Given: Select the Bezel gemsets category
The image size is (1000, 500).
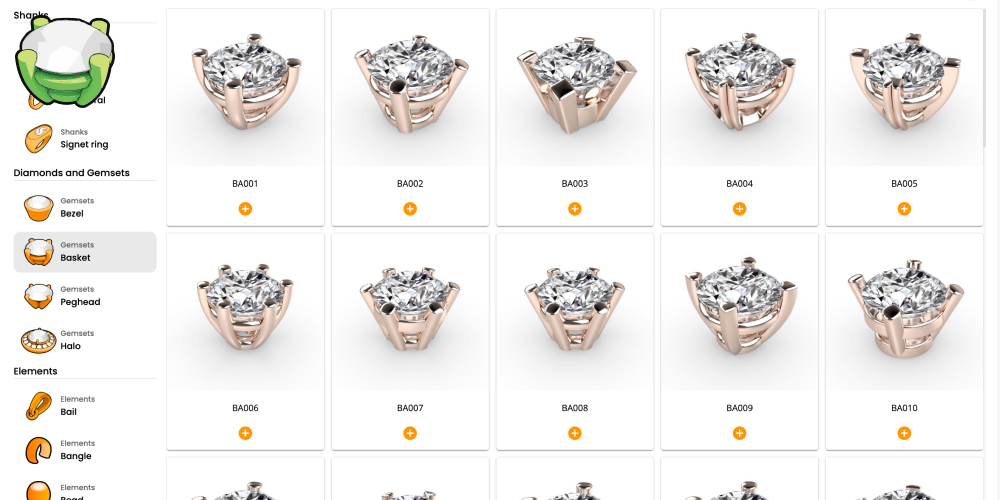Looking at the screenshot, I should 85,207.
